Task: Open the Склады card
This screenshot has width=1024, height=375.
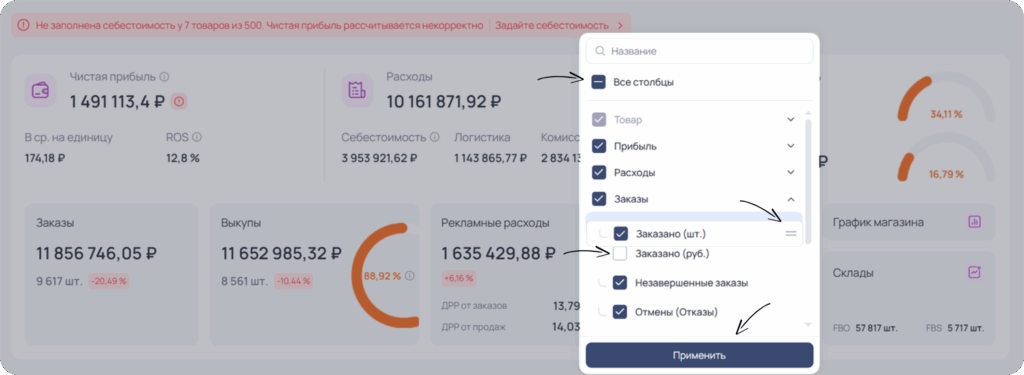Action: [908, 299]
